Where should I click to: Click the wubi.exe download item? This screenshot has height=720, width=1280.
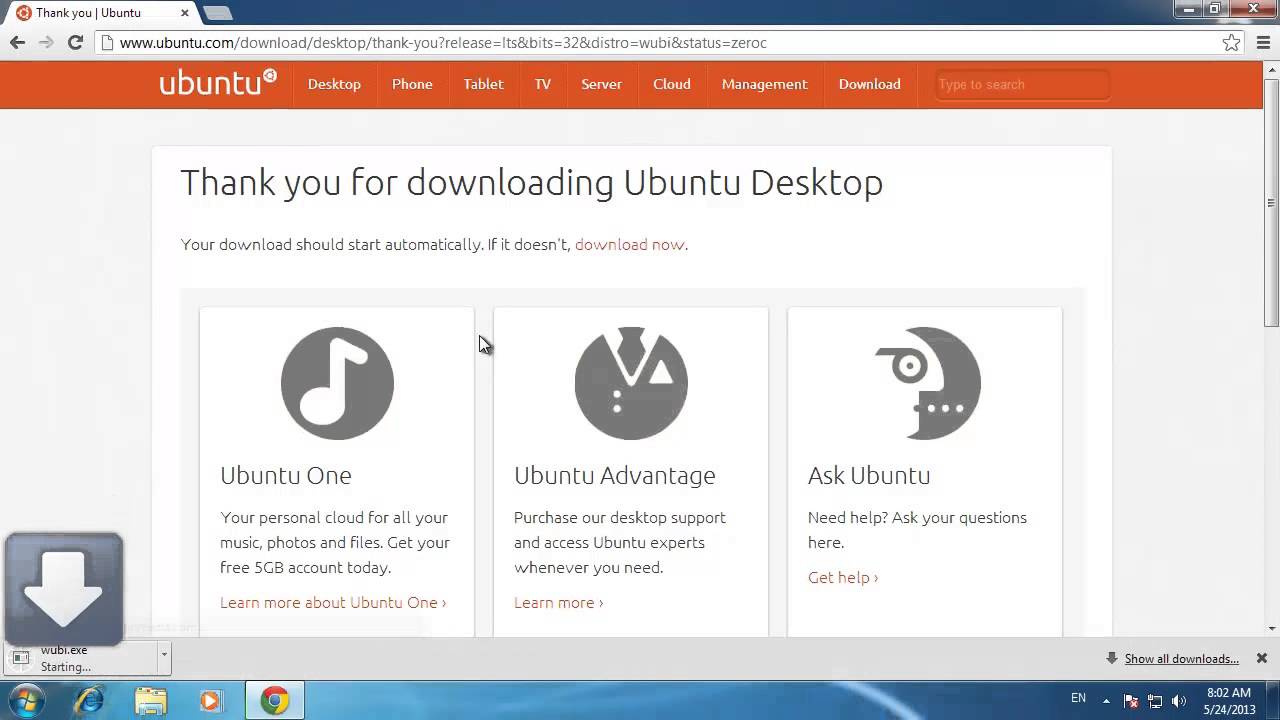tap(87, 658)
